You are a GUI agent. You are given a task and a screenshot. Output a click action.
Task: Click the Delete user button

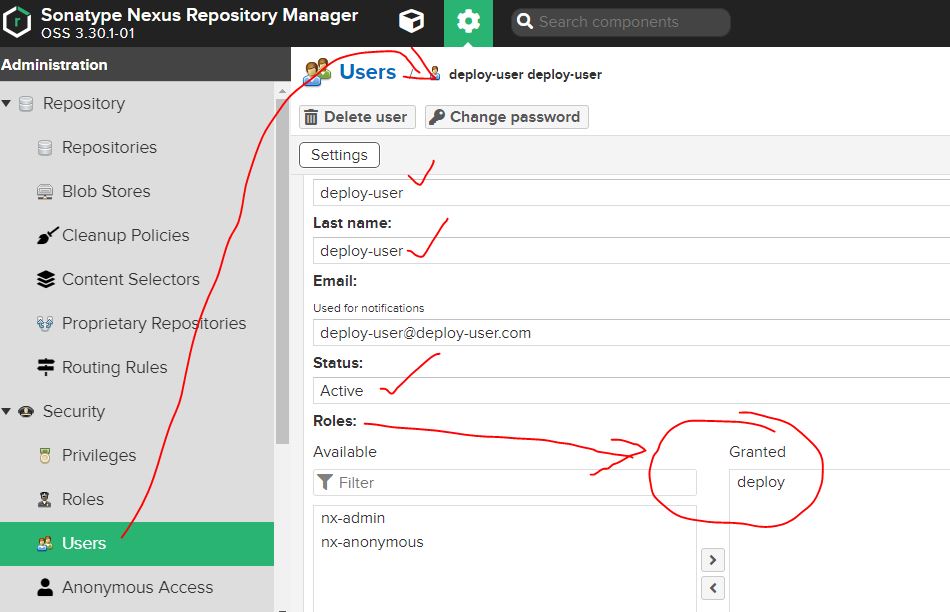click(357, 117)
